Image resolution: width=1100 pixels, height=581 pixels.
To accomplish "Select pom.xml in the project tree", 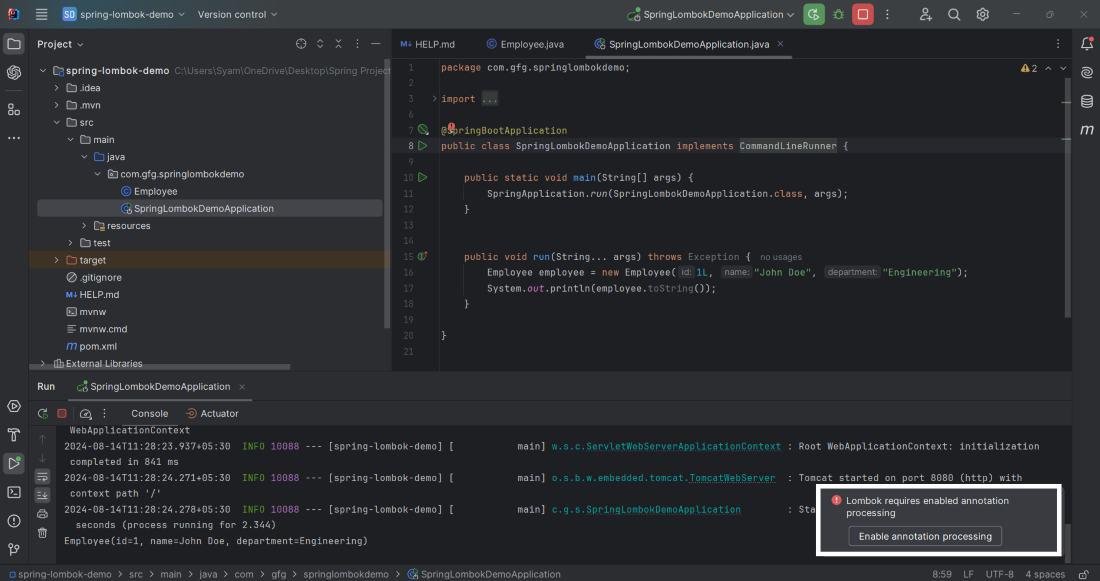I will click(97, 346).
